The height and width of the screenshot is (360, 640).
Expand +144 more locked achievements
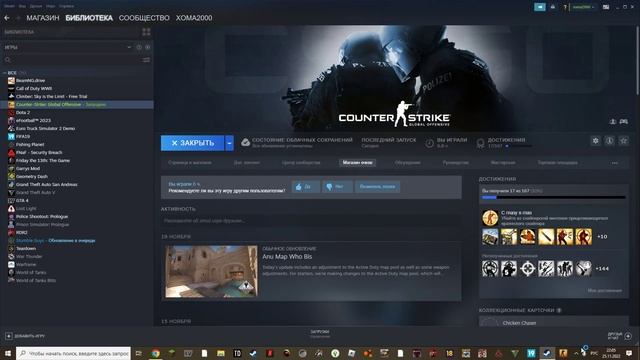(602, 269)
